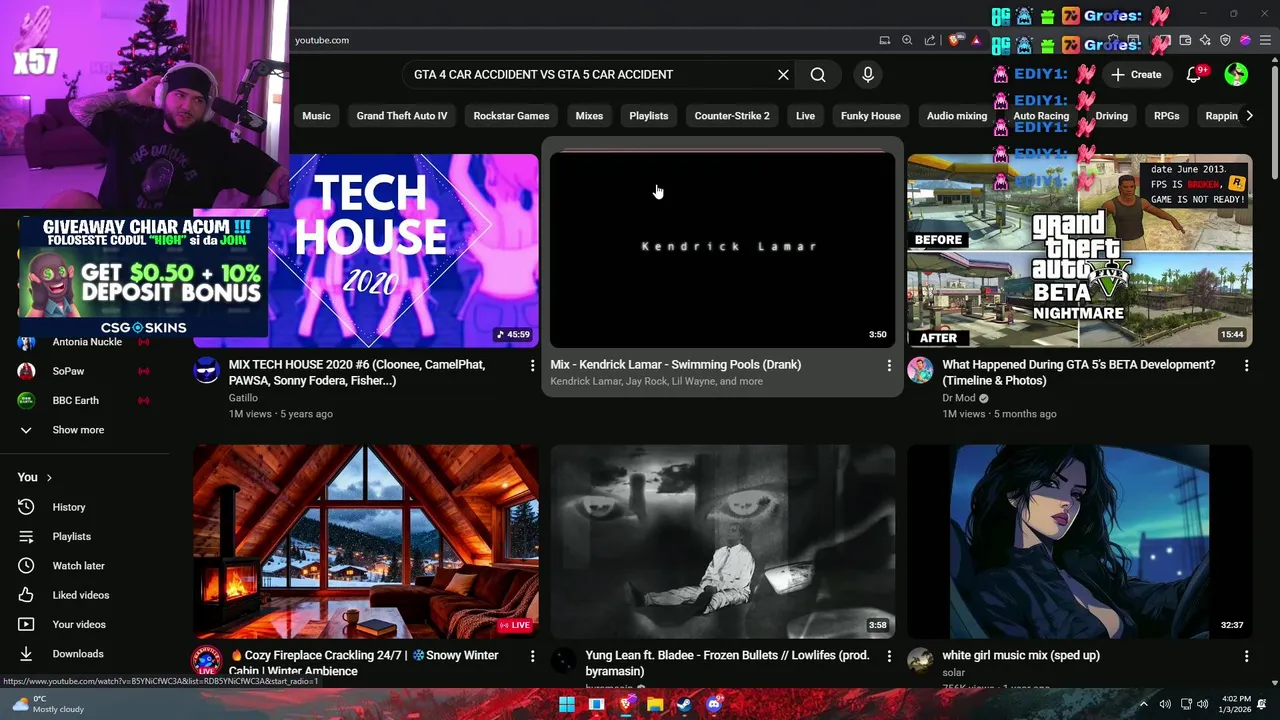Select the Music filter chip
1280x720 pixels.
click(x=316, y=116)
